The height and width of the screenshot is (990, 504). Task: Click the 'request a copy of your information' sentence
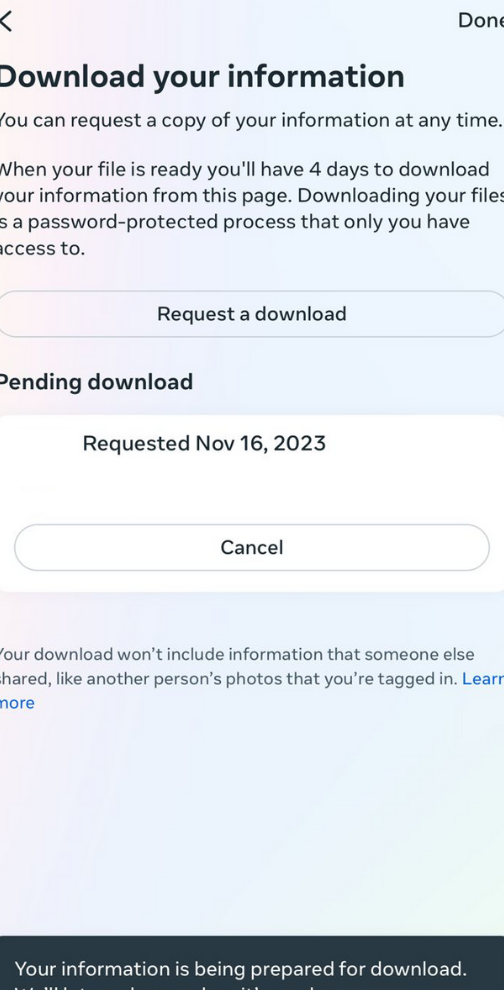coord(251,121)
